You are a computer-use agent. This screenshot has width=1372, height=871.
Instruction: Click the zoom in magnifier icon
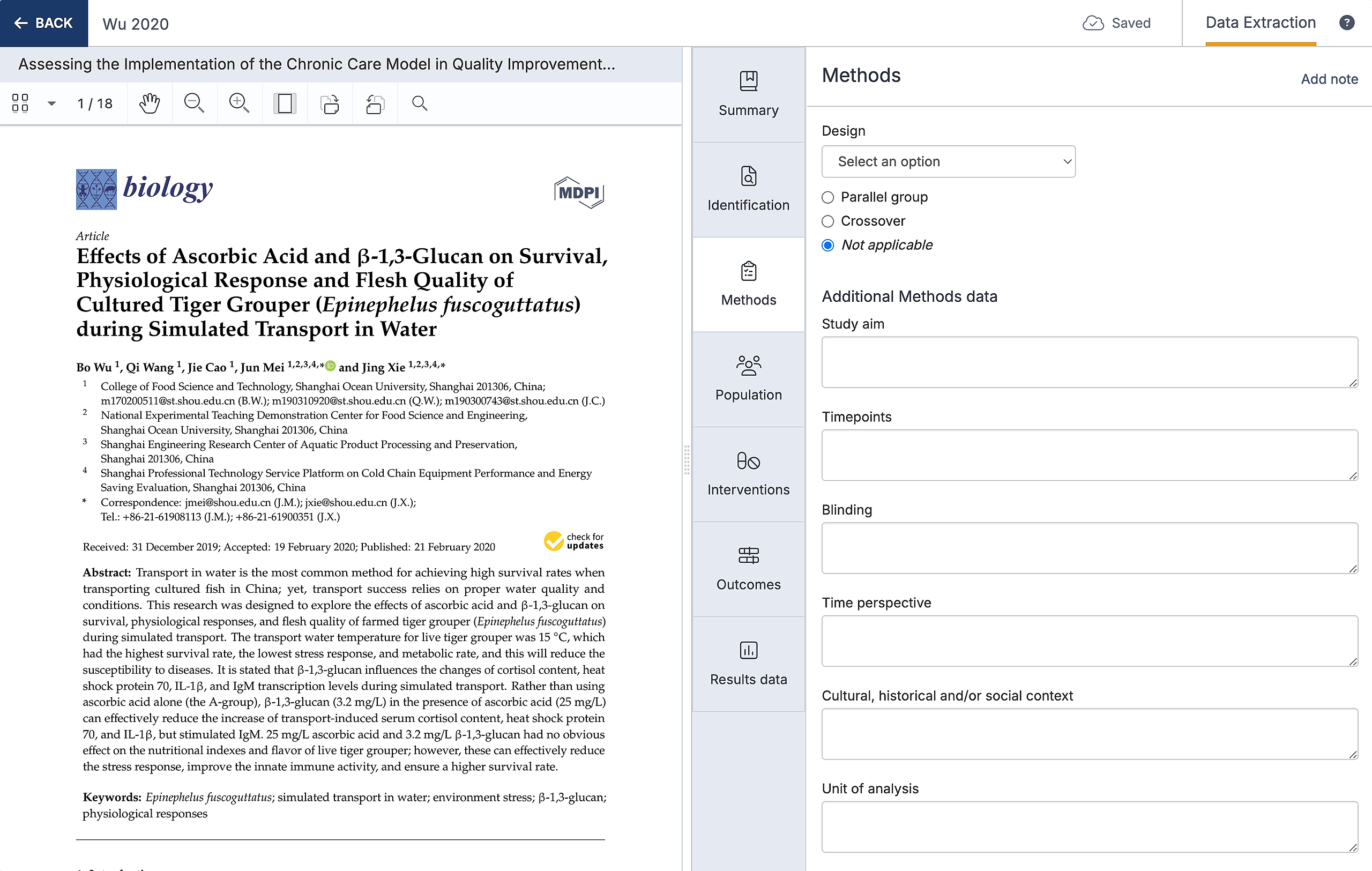click(238, 103)
